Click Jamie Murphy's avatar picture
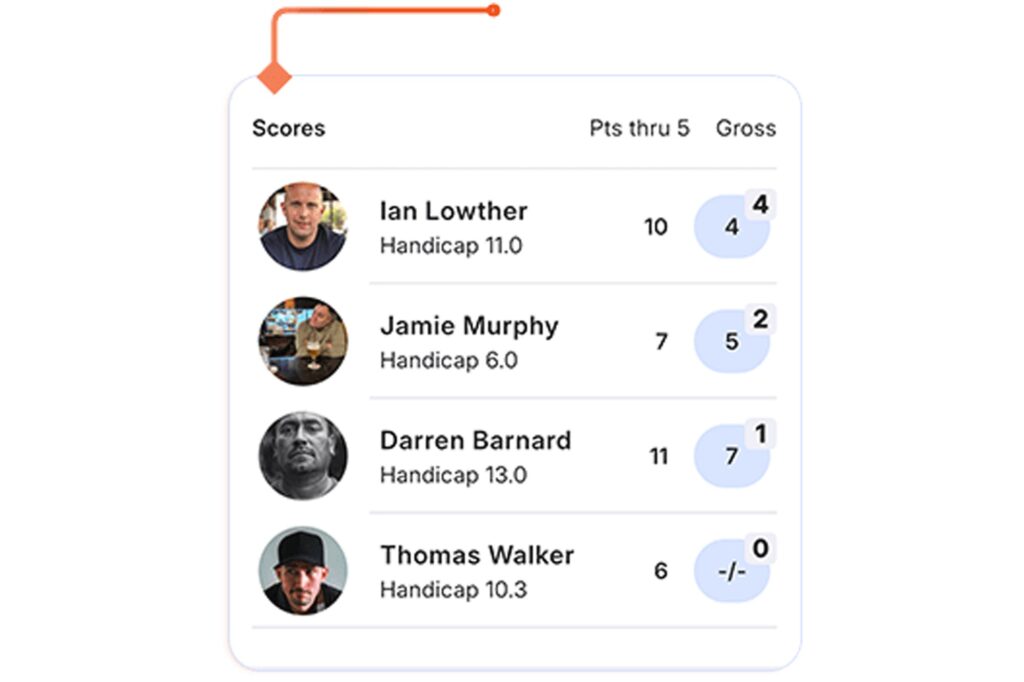Viewport: 1024px width, 682px height. 303,341
